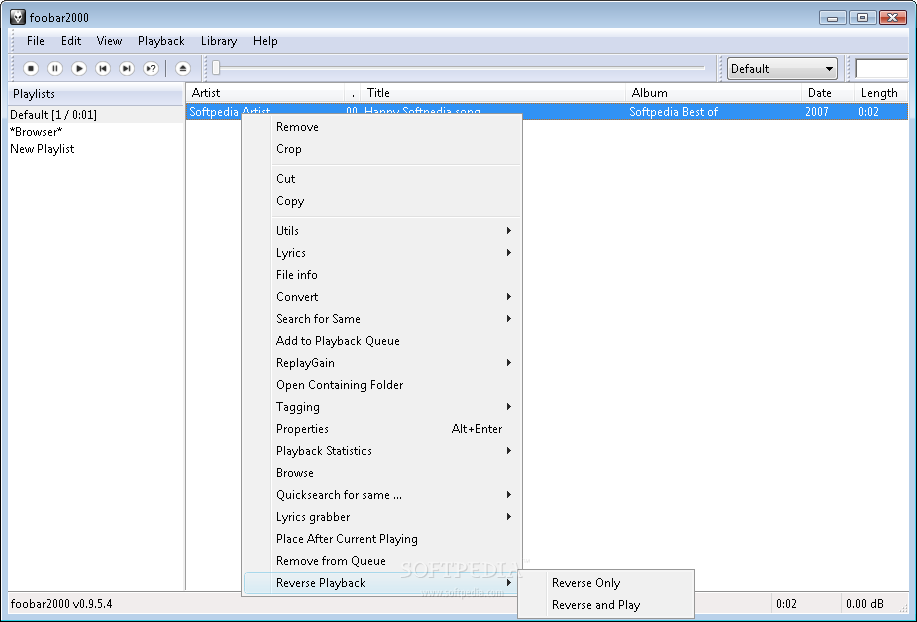Click the foobar2000 title bar icon

point(18,17)
